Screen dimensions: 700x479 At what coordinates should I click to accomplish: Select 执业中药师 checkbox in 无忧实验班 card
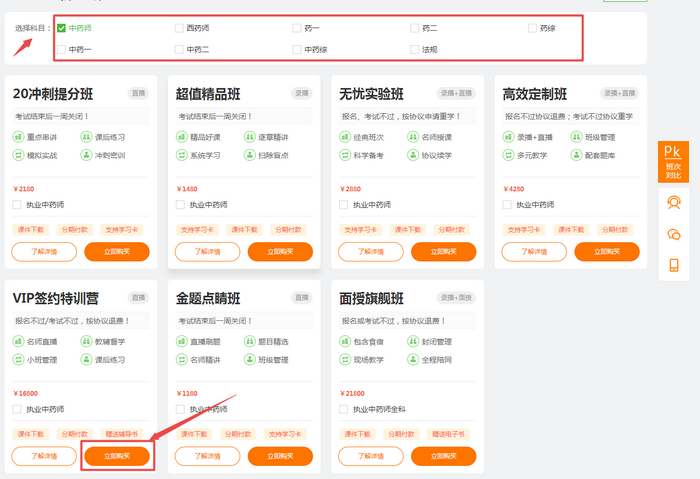click(x=344, y=205)
